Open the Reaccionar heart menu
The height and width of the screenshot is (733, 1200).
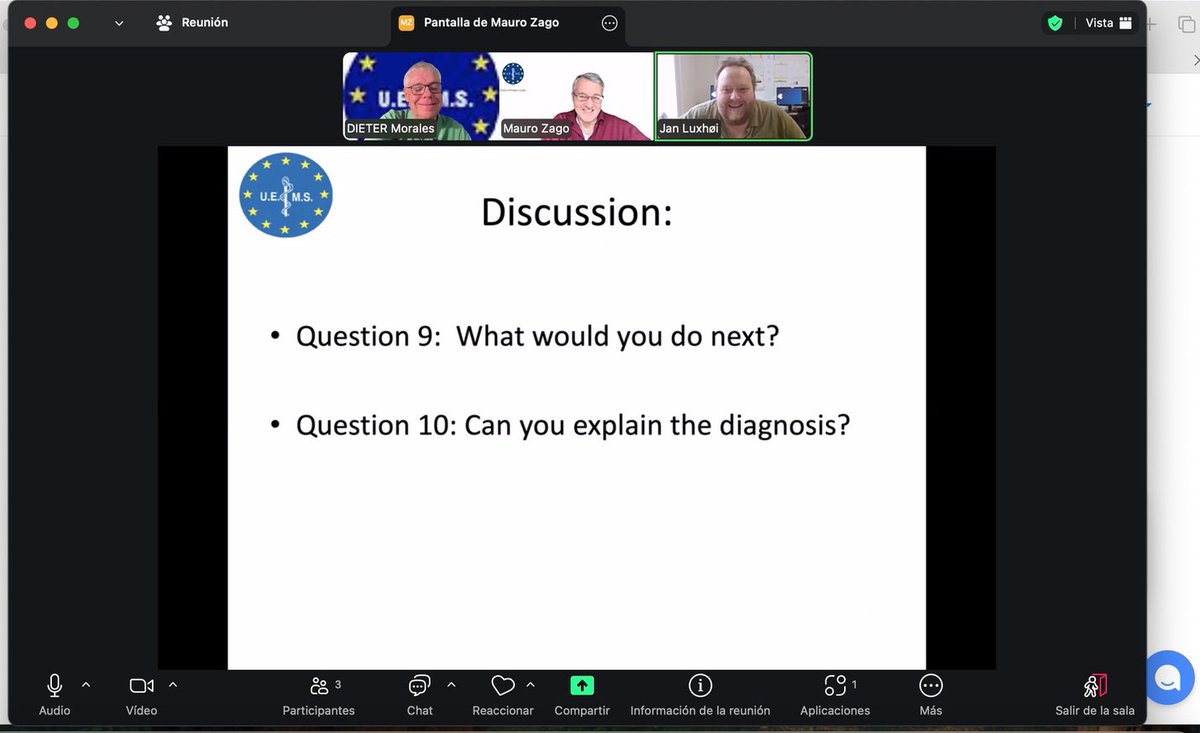point(503,686)
